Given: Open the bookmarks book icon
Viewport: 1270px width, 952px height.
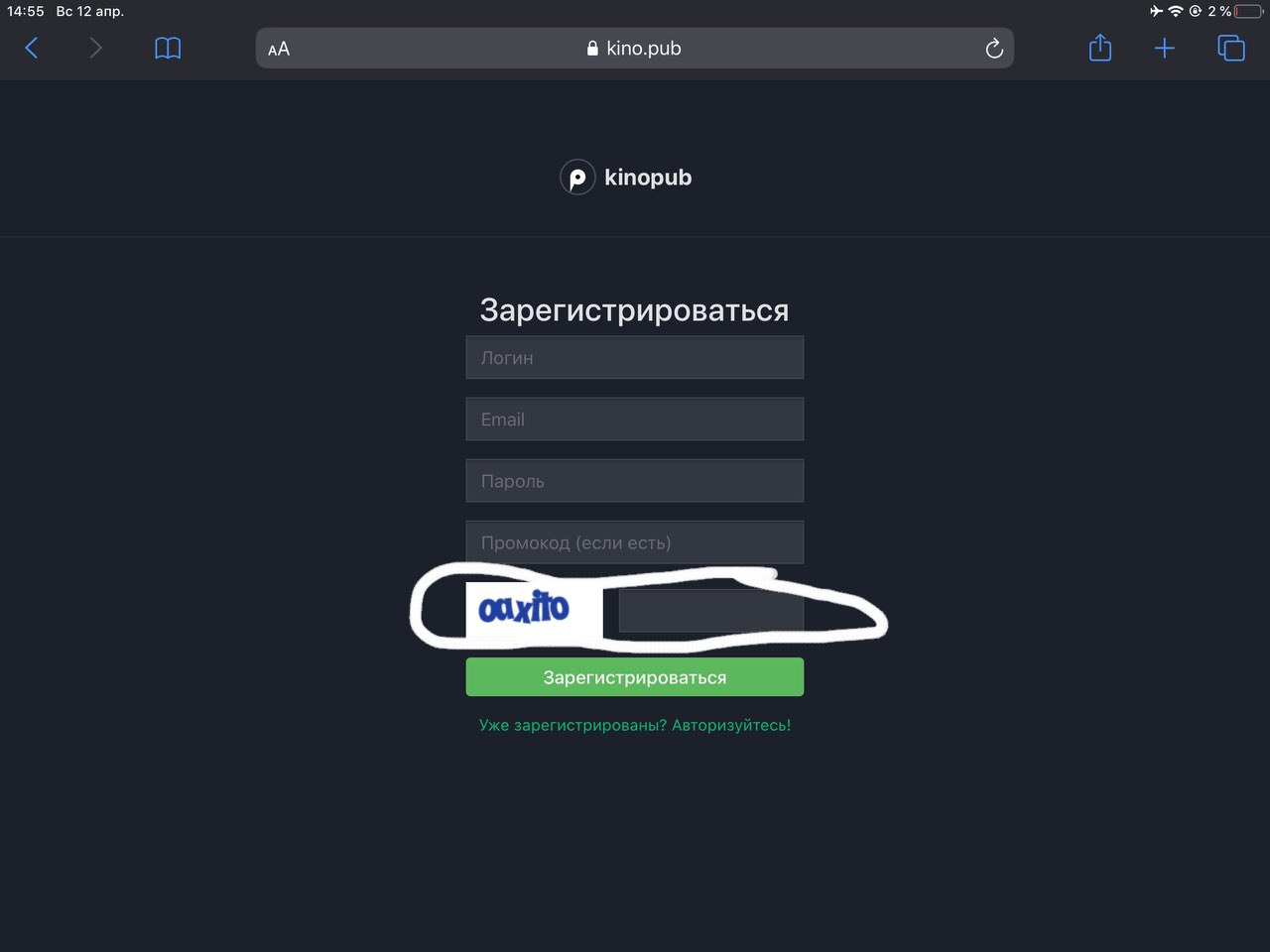Looking at the screenshot, I should pos(168,49).
